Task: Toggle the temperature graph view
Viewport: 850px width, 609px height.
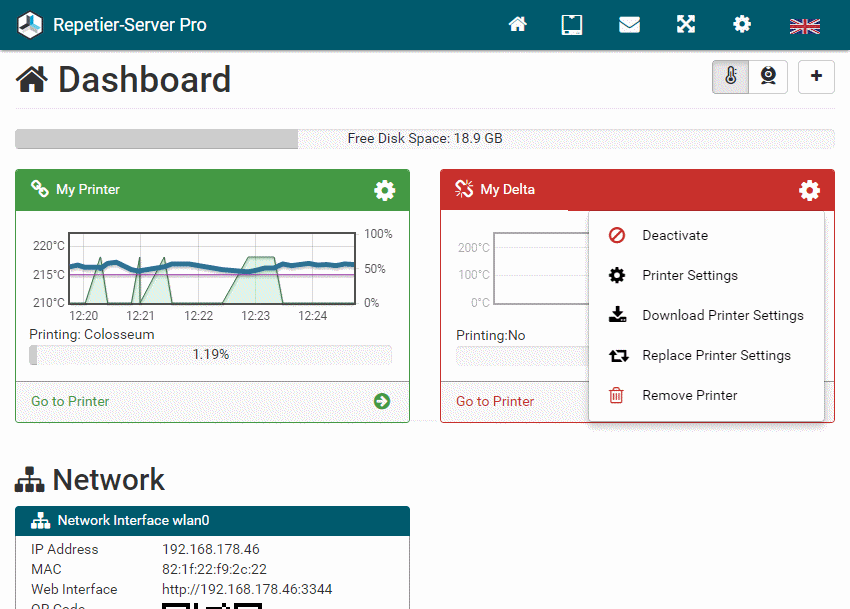Action: tap(731, 76)
